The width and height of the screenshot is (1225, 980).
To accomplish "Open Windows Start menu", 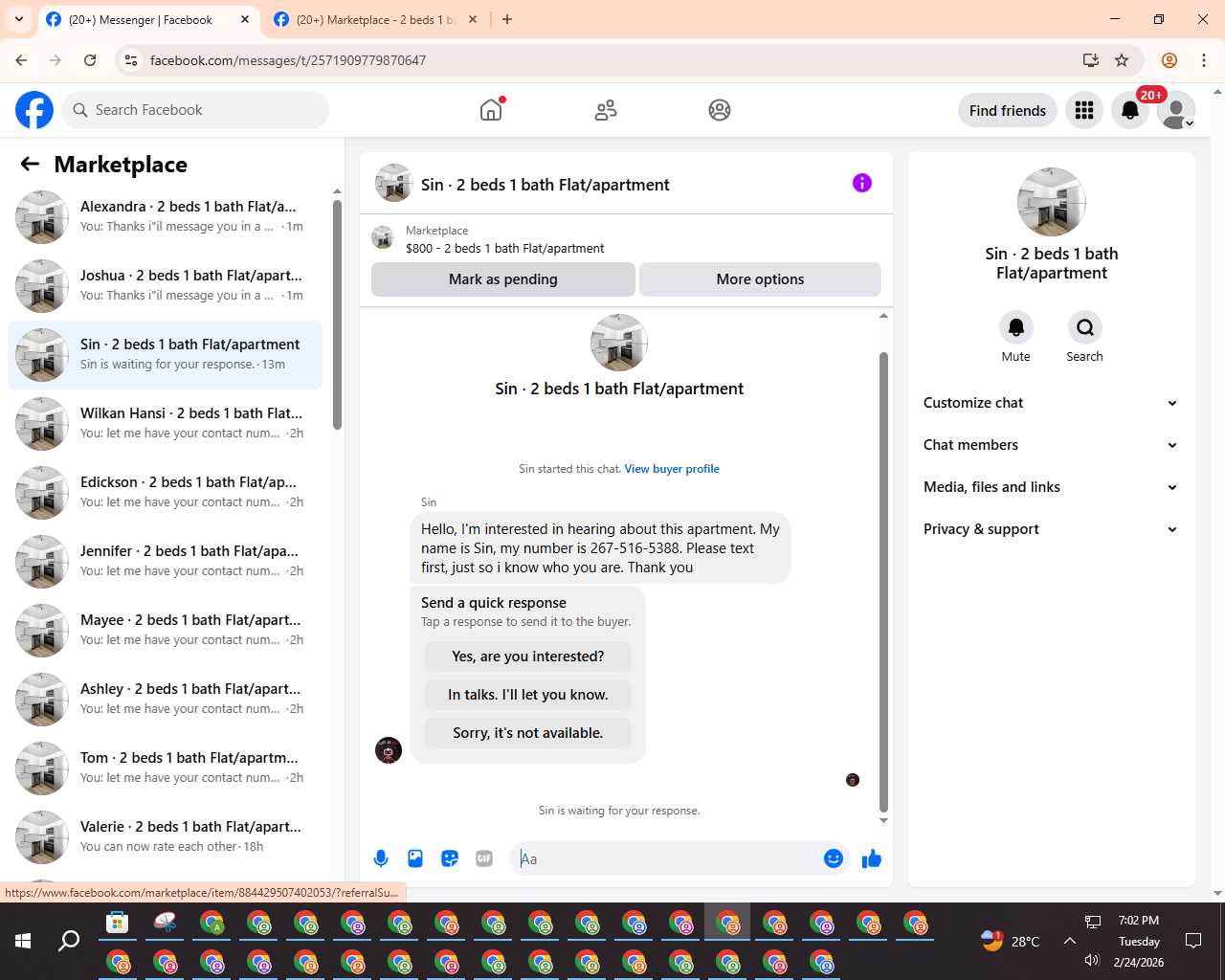I will 23,941.
